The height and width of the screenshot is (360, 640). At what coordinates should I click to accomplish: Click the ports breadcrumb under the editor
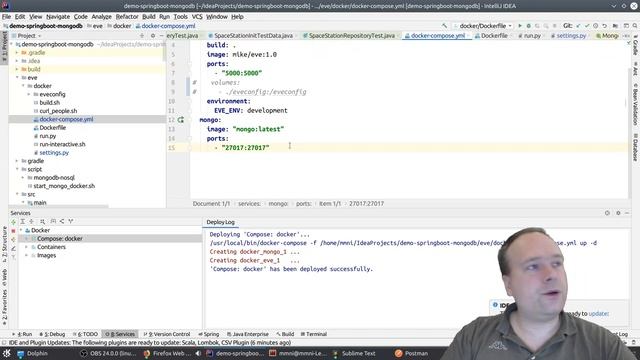coord(303,204)
